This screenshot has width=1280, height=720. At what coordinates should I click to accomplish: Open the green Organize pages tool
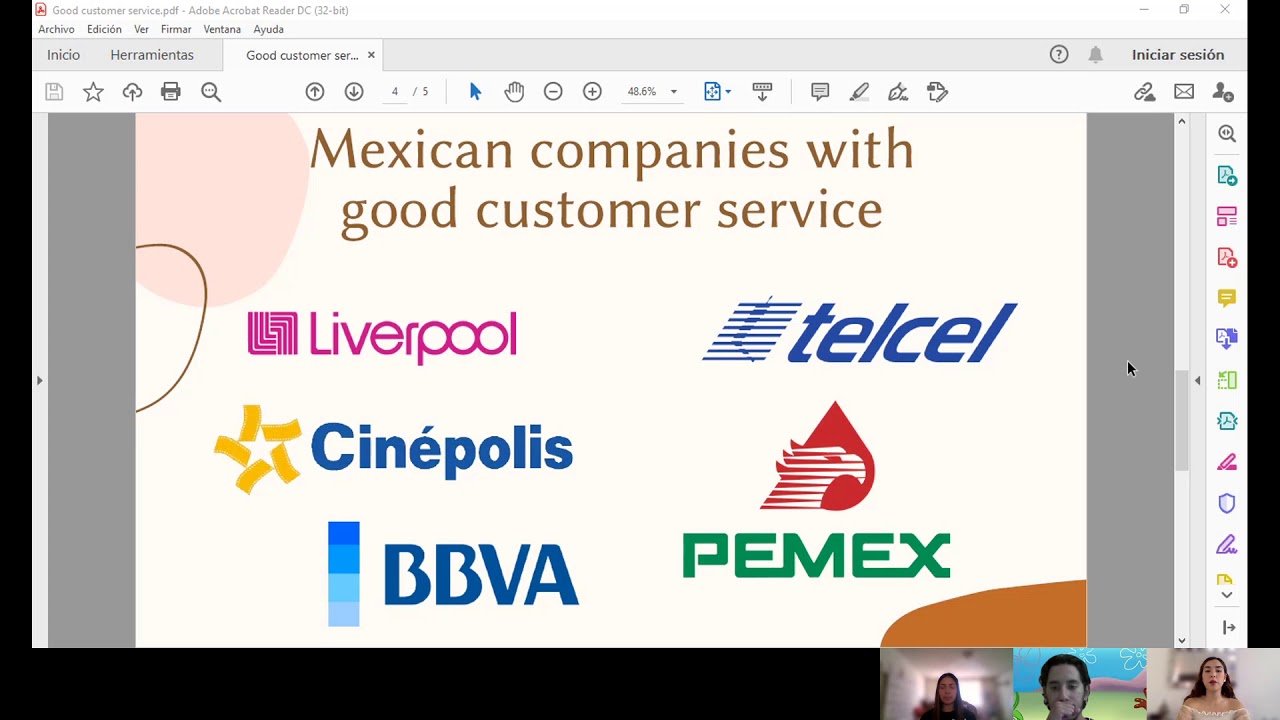click(1227, 380)
